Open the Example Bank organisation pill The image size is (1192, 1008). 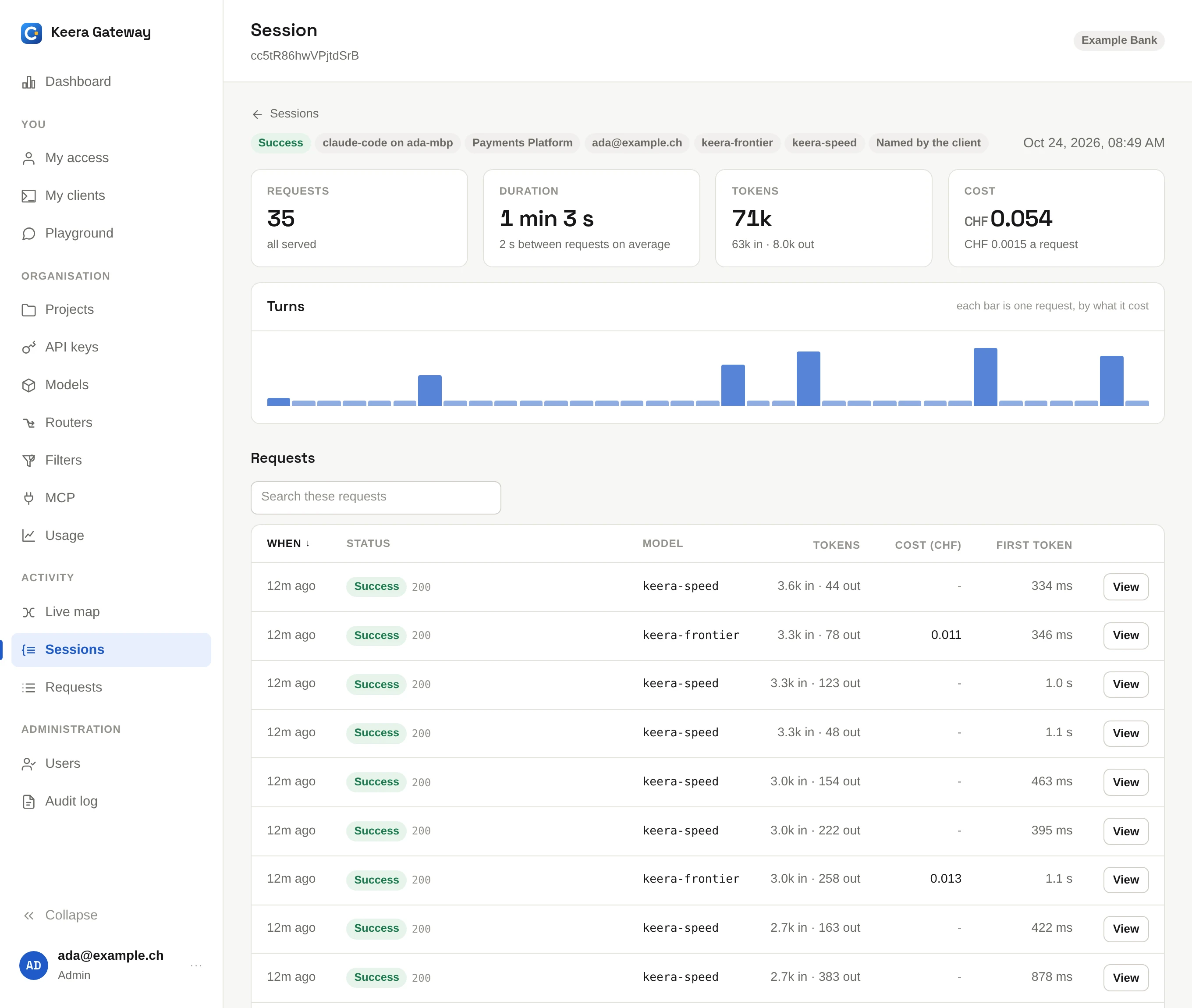1118,41
